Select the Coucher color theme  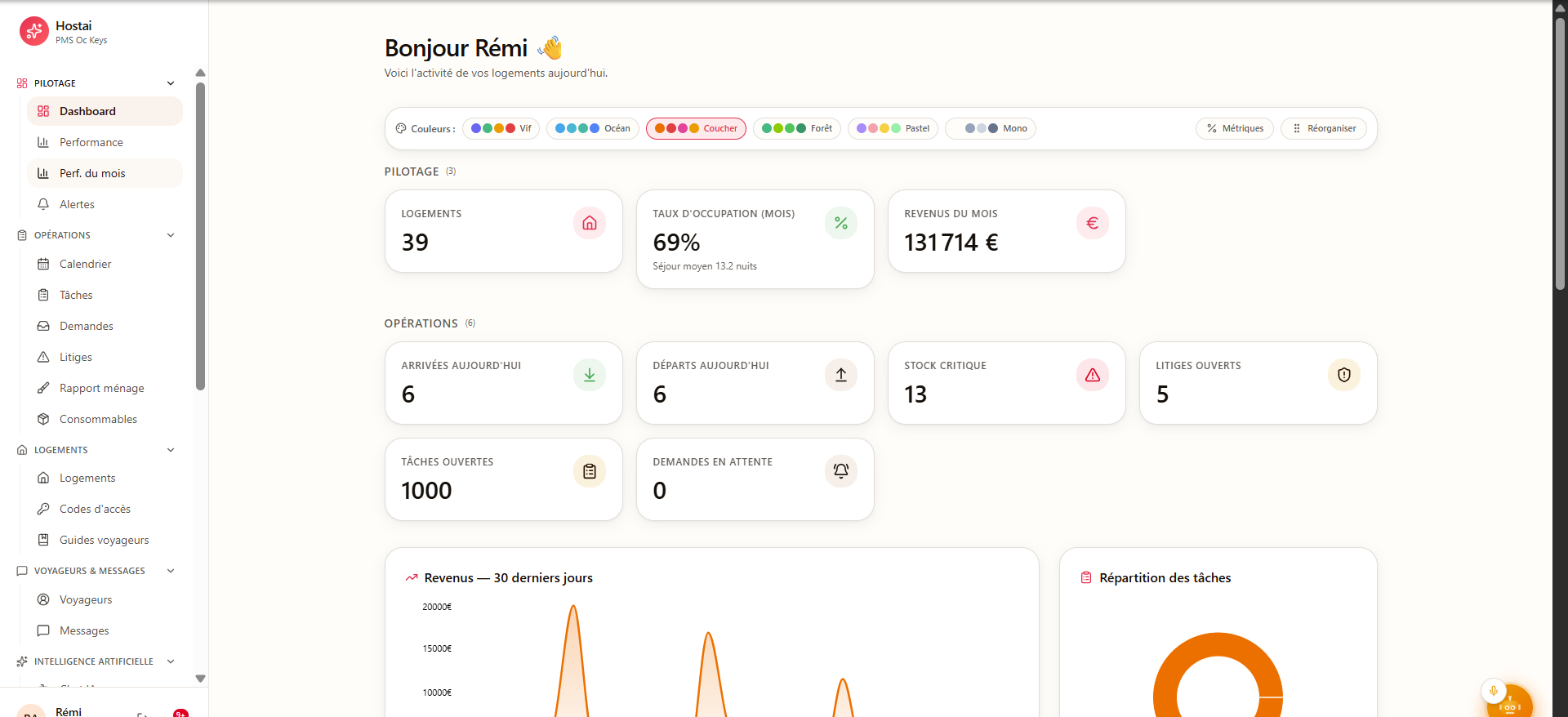[x=696, y=128]
